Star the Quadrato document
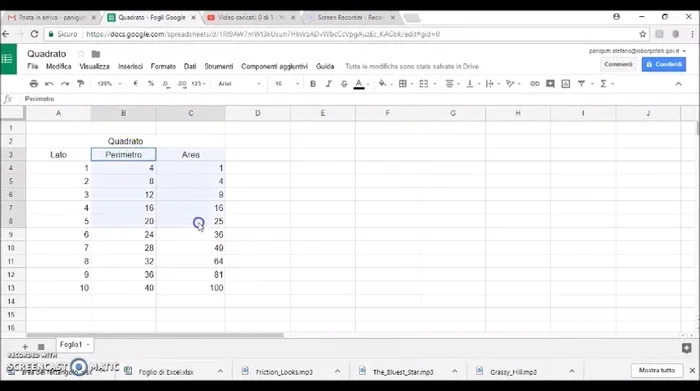The width and height of the screenshot is (700, 391). point(81,54)
